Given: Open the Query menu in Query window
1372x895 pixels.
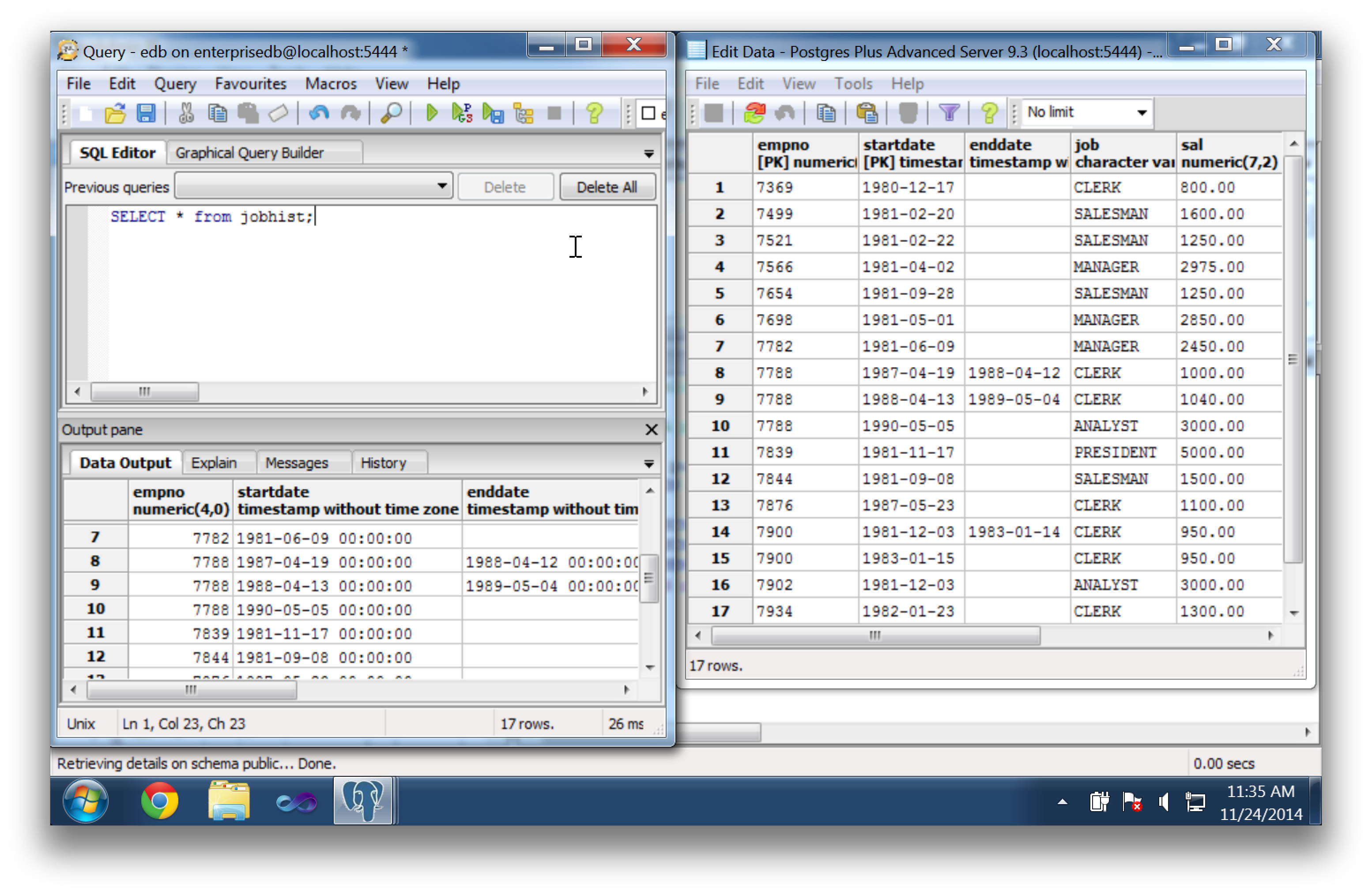Looking at the screenshot, I should tap(175, 84).
